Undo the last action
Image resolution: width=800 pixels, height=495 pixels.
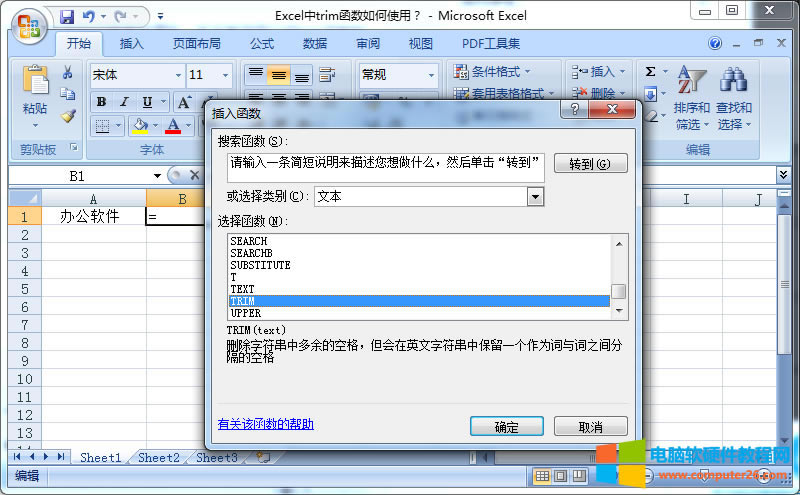click(89, 17)
